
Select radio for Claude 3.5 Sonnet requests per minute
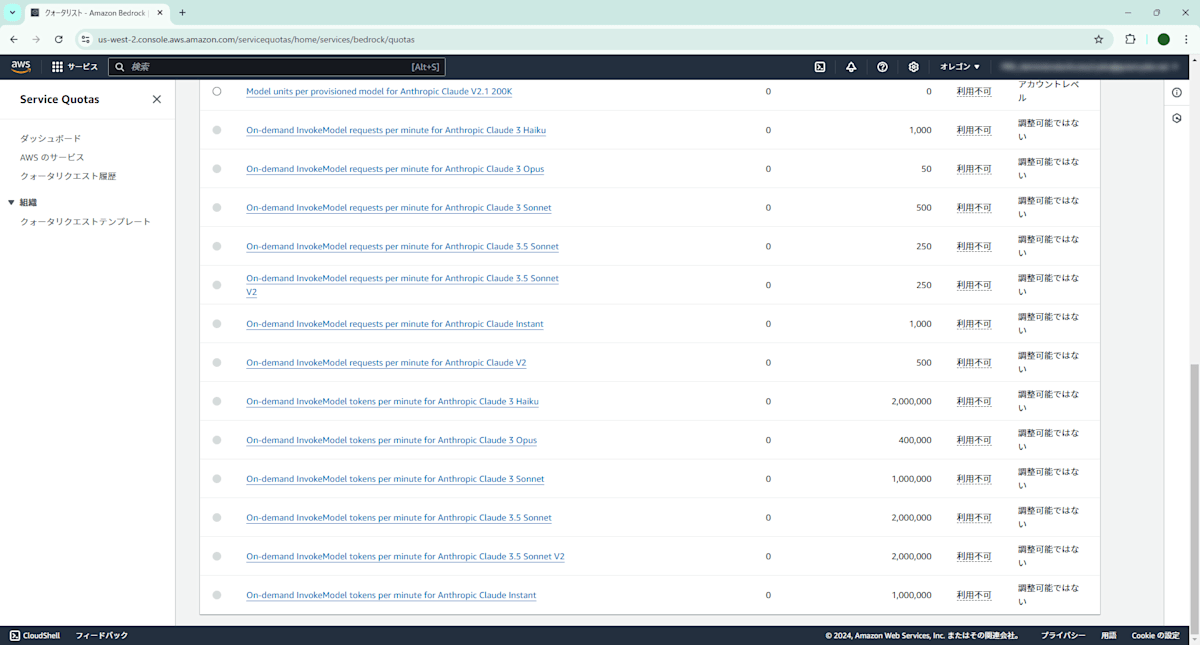[217, 246]
